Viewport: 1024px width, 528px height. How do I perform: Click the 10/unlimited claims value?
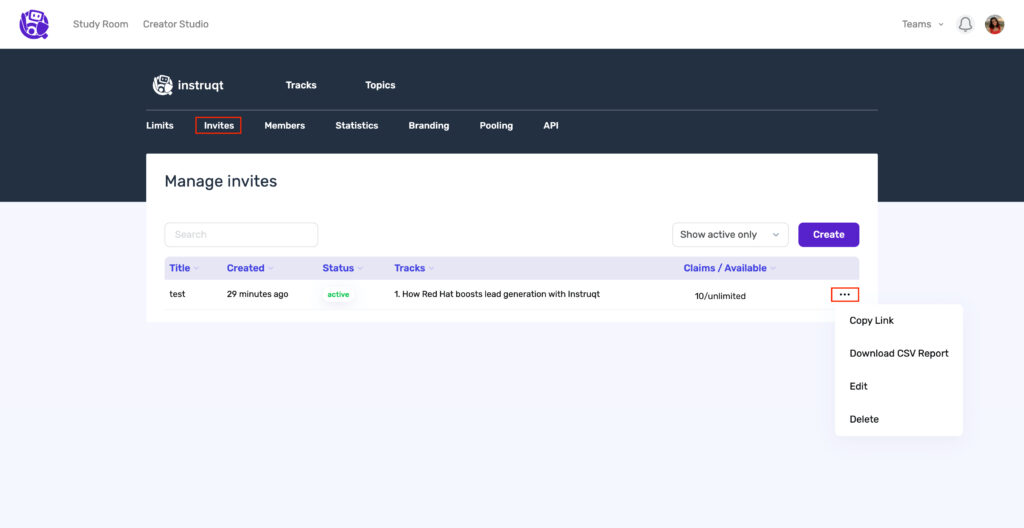point(720,296)
